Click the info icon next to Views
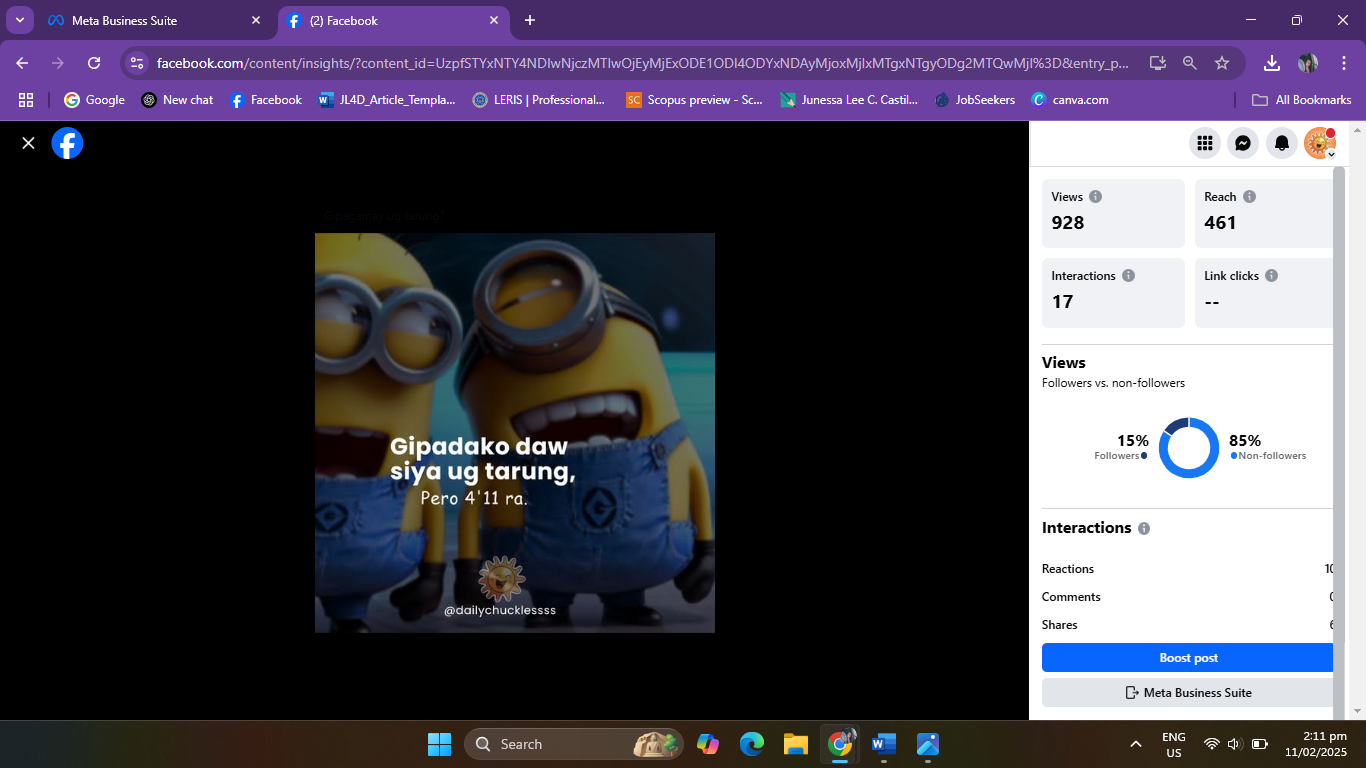Screen dimensions: 1366x768 pos(1095,197)
